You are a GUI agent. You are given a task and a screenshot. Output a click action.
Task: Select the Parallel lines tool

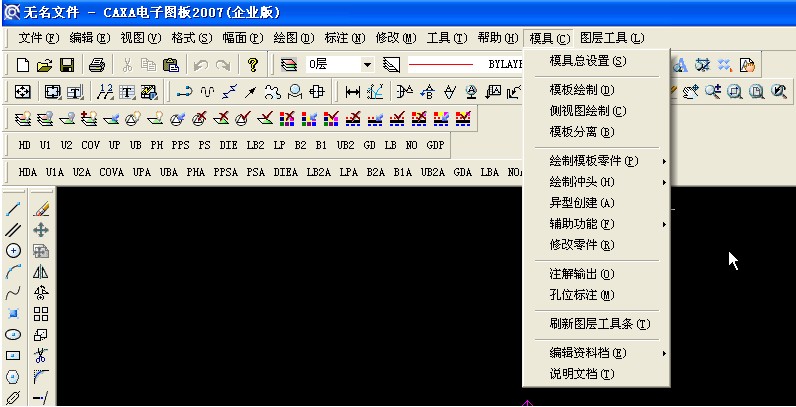coord(13,230)
